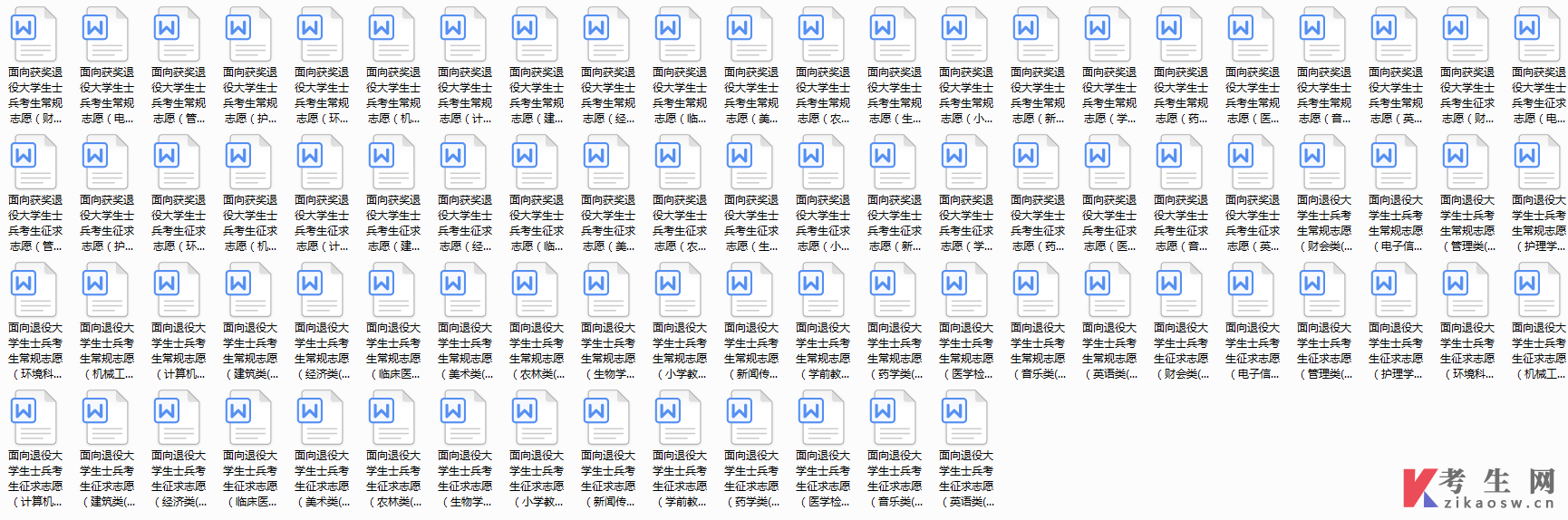The image size is (1568, 520).
Task: Select Word icon for 退役大学生常规志愿（医学检 file
Action: 964,290
